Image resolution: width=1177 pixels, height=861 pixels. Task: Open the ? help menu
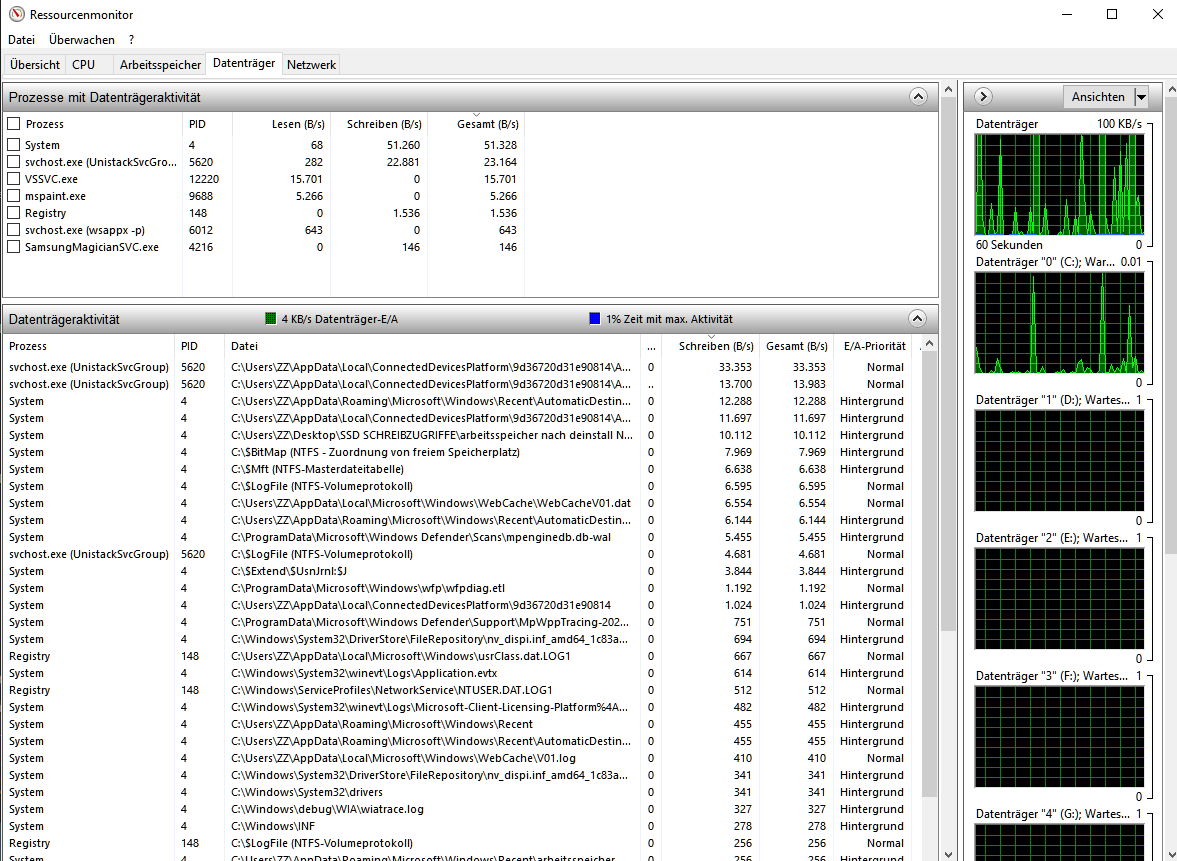tap(131, 40)
